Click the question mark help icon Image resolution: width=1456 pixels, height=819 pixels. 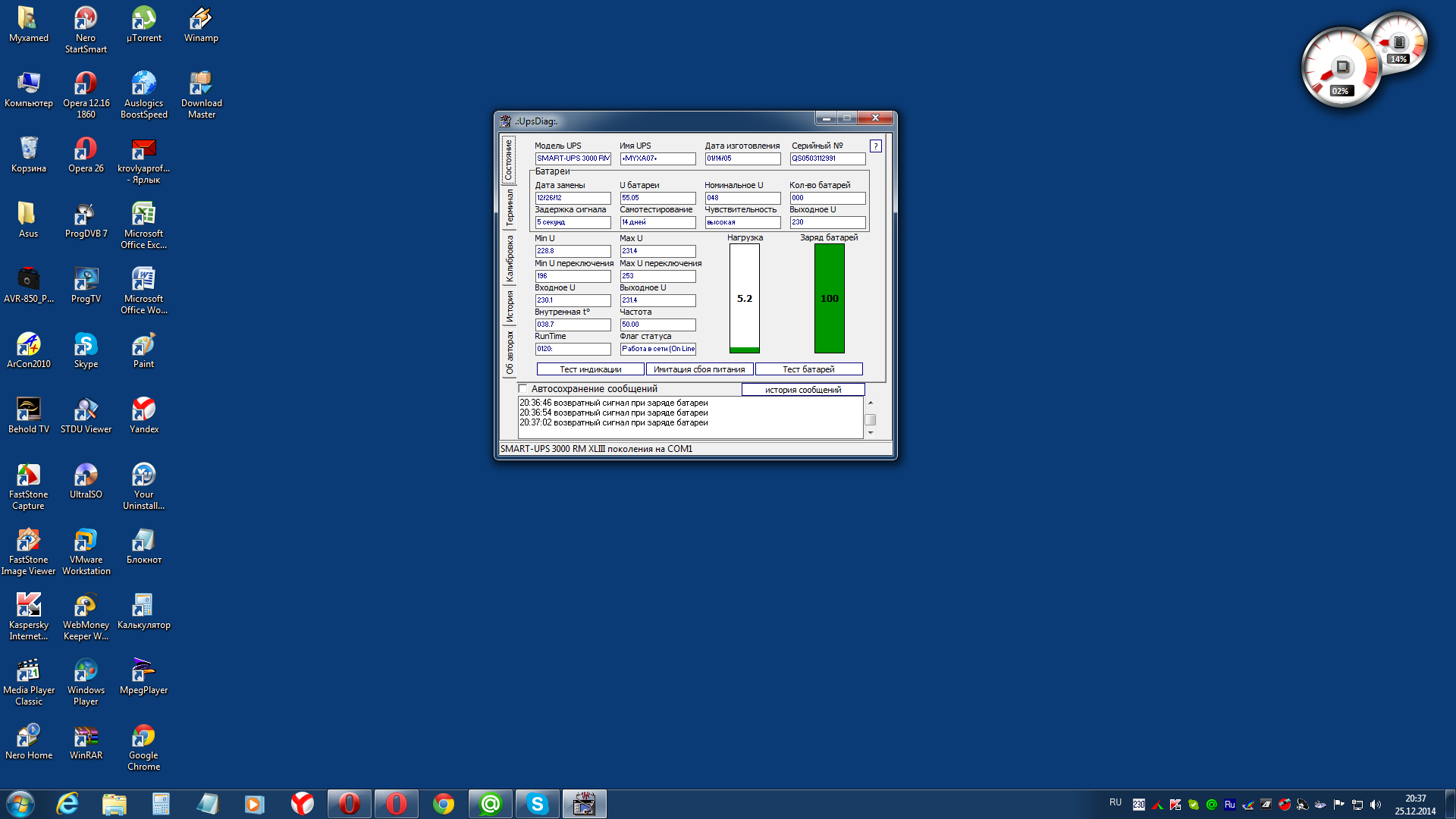876,146
